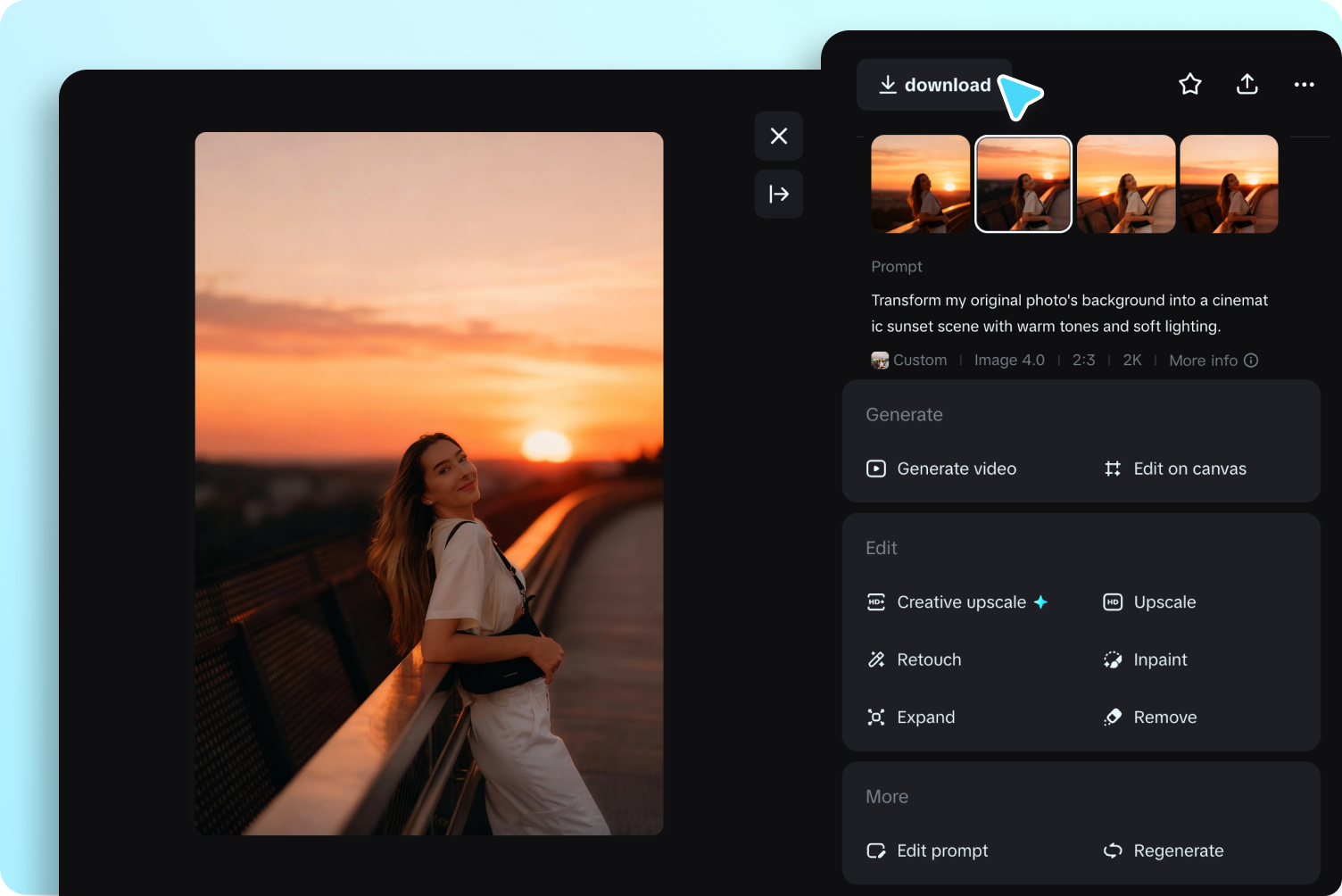Open the three-dots more options menu
This screenshot has width=1342, height=896.
1305,85
